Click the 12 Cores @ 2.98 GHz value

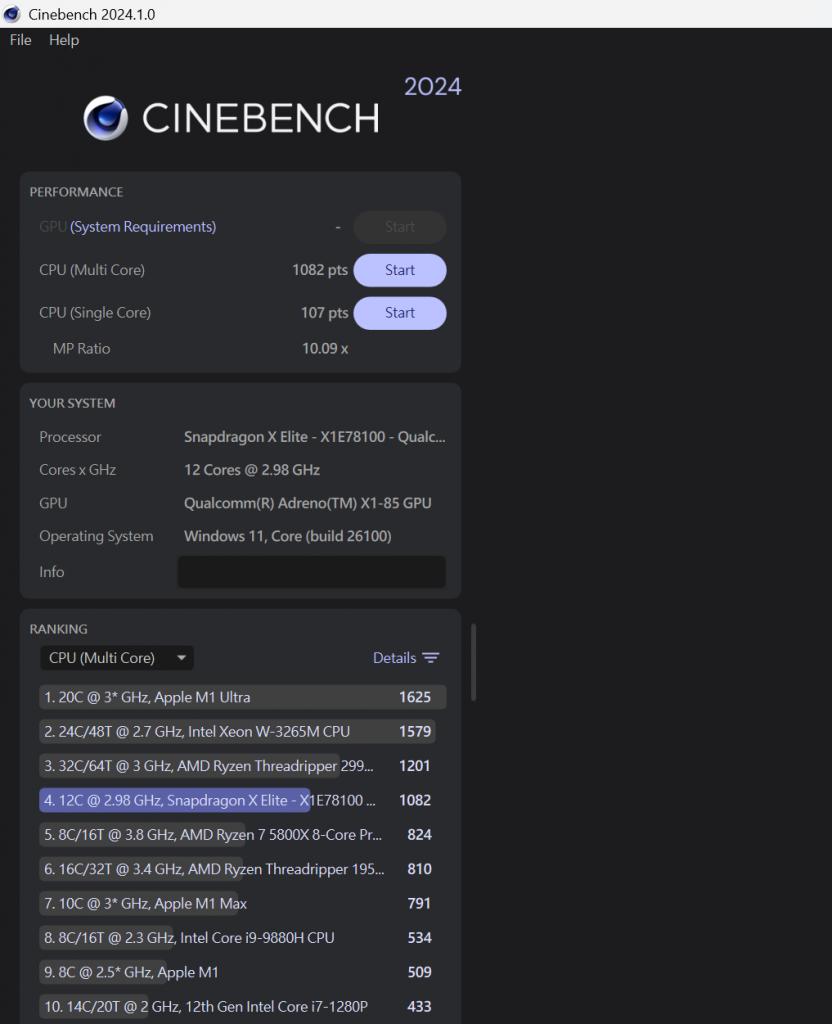252,470
